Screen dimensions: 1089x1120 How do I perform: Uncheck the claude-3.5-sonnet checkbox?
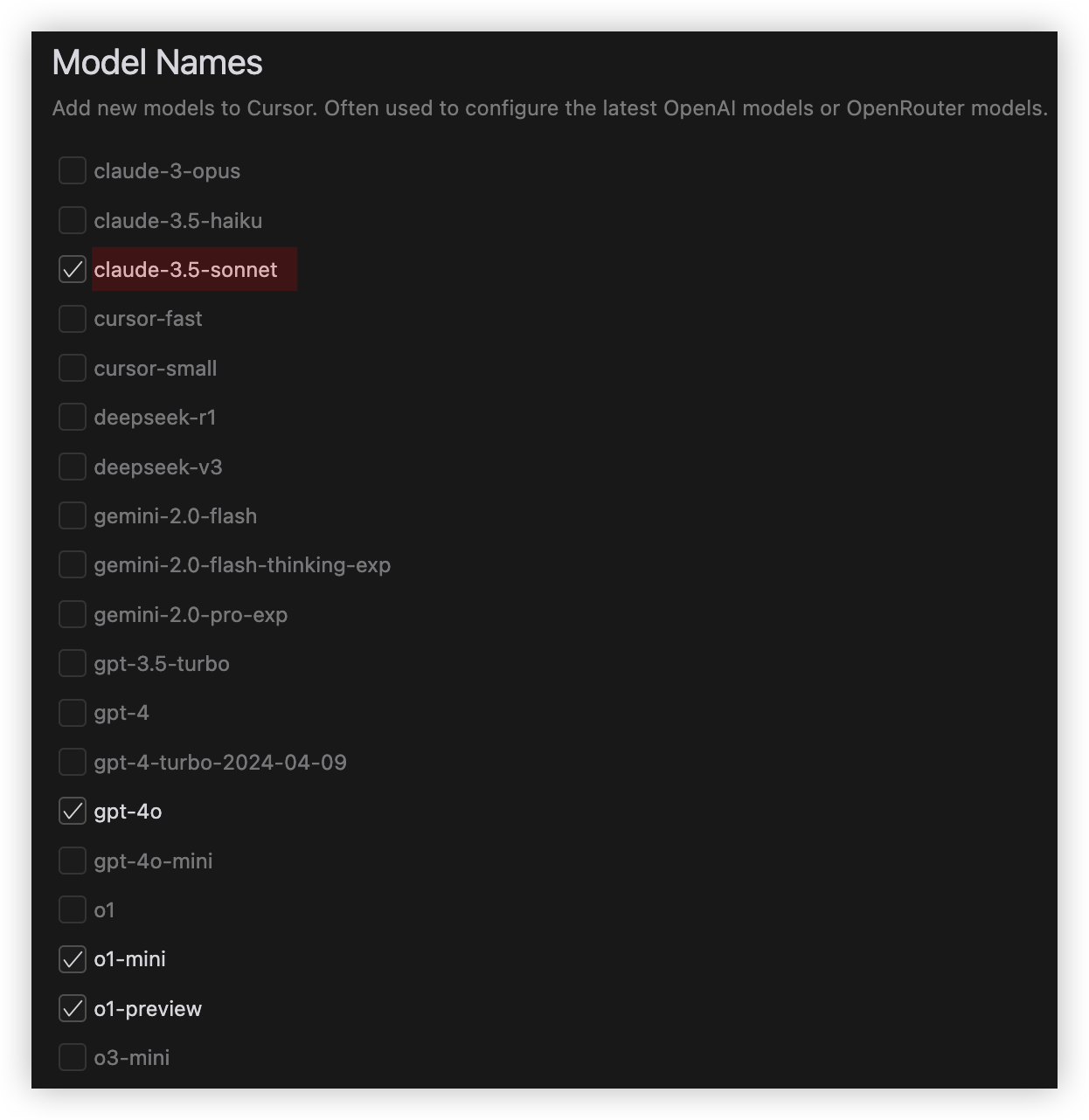[x=73, y=270]
